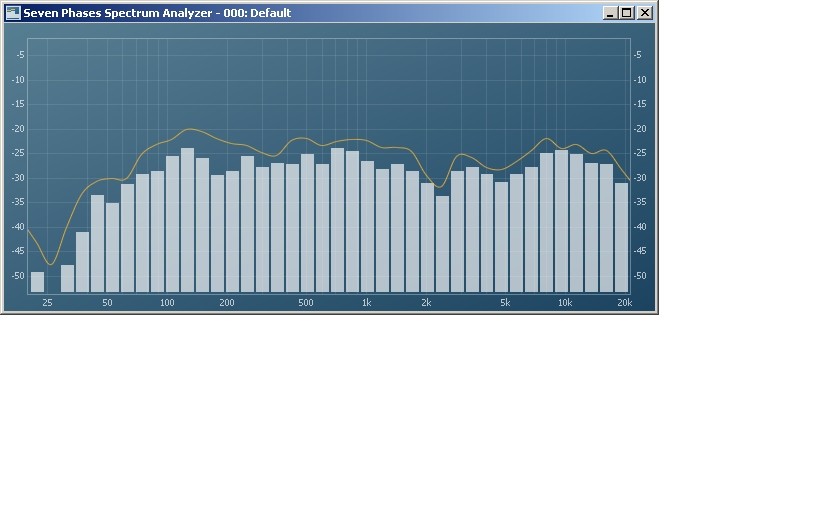Click the spectrum bar above the 1k label

[368, 227]
